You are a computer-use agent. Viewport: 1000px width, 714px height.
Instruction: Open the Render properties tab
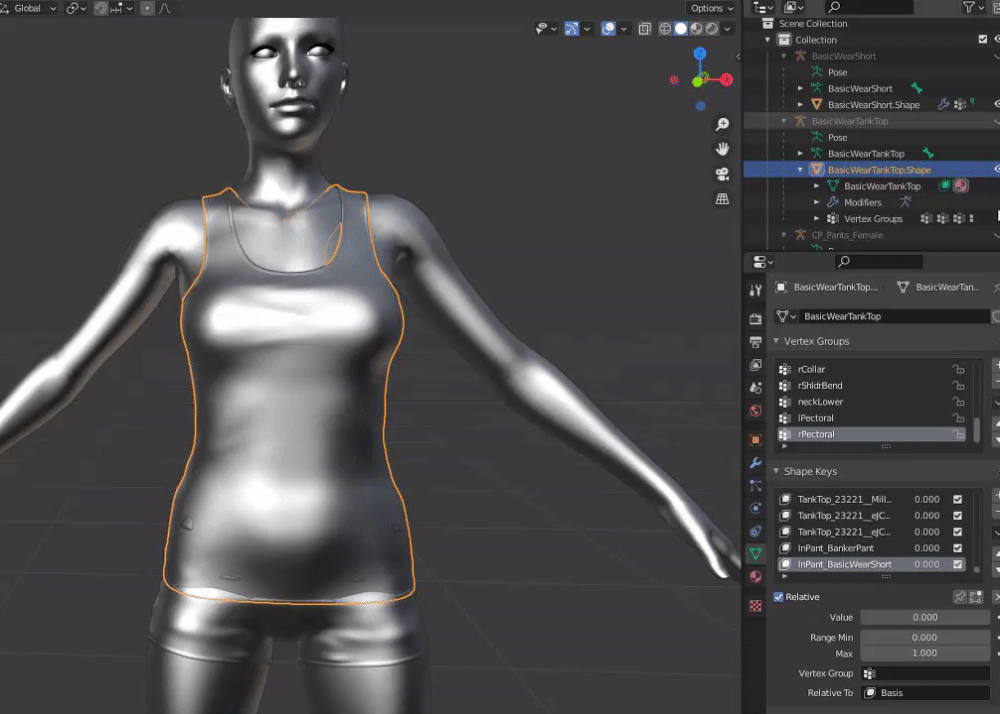tap(756, 319)
